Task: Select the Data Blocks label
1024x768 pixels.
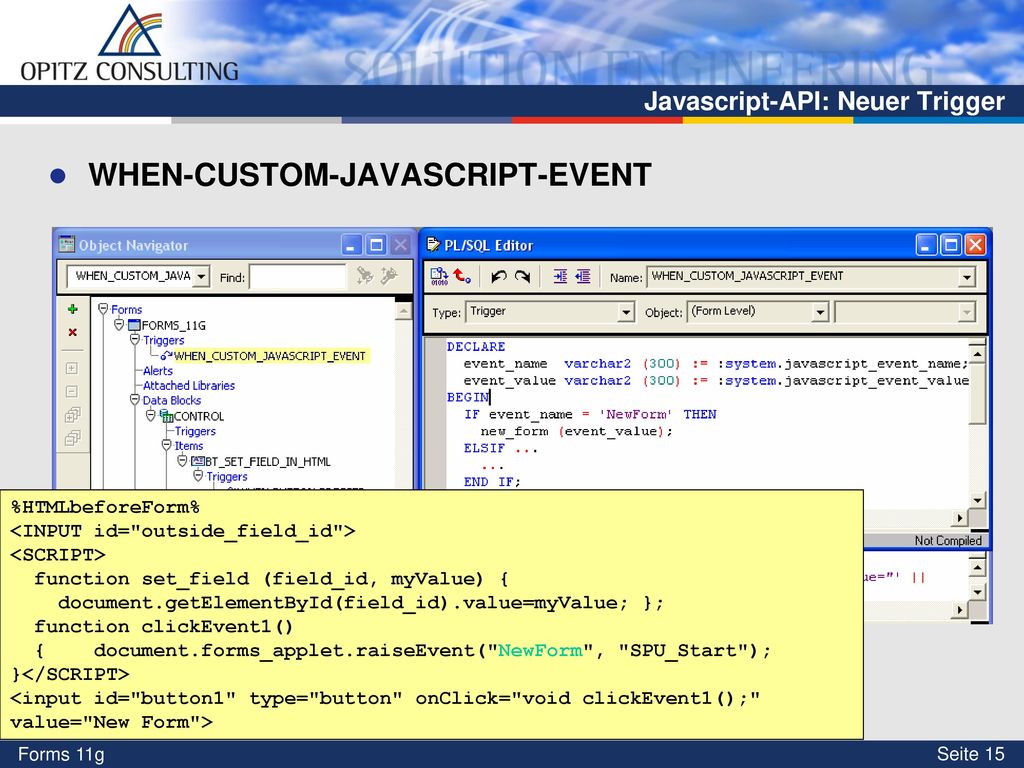Action: point(172,400)
